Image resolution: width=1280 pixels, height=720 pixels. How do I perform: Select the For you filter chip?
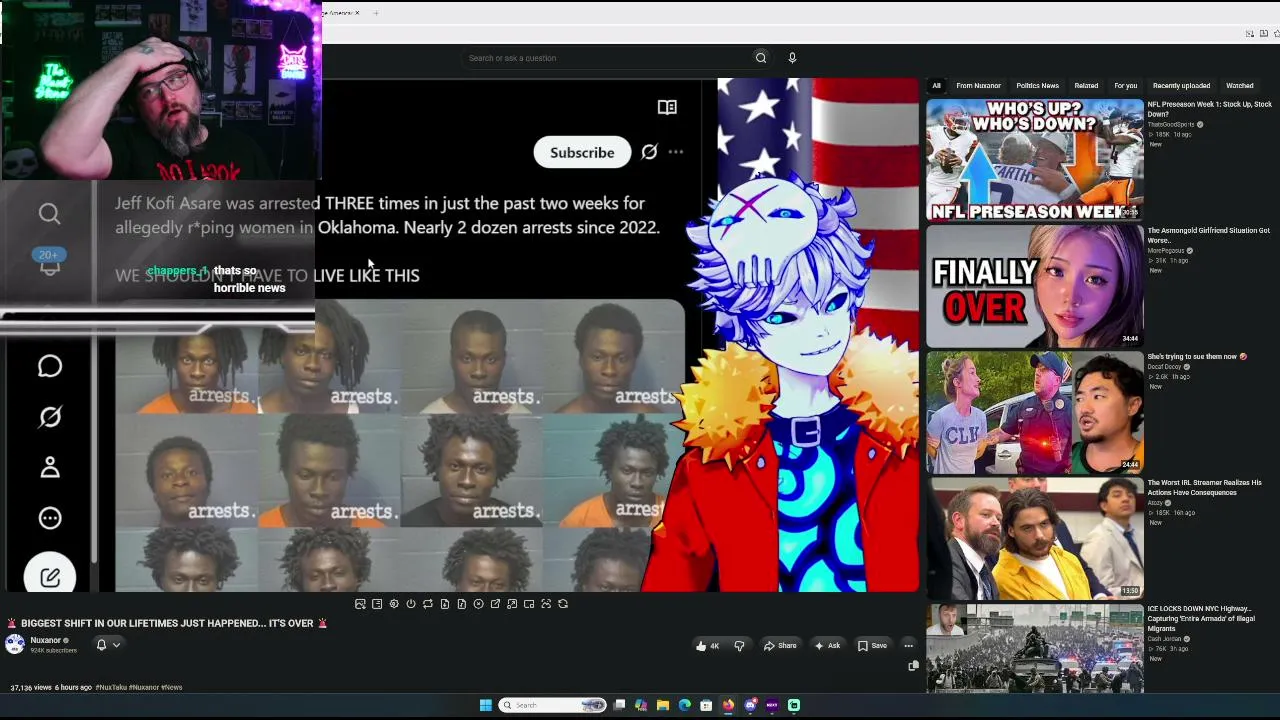(x=1126, y=86)
